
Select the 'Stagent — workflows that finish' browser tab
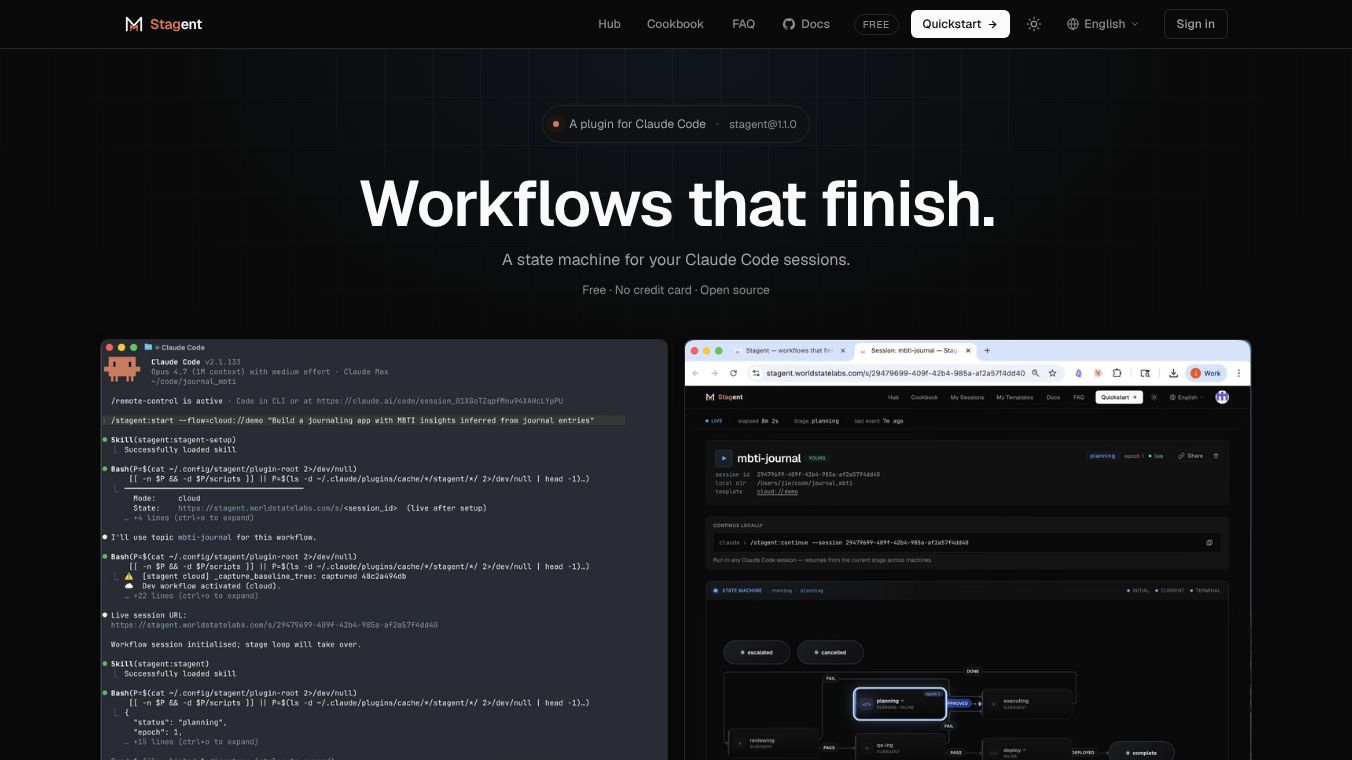788,351
